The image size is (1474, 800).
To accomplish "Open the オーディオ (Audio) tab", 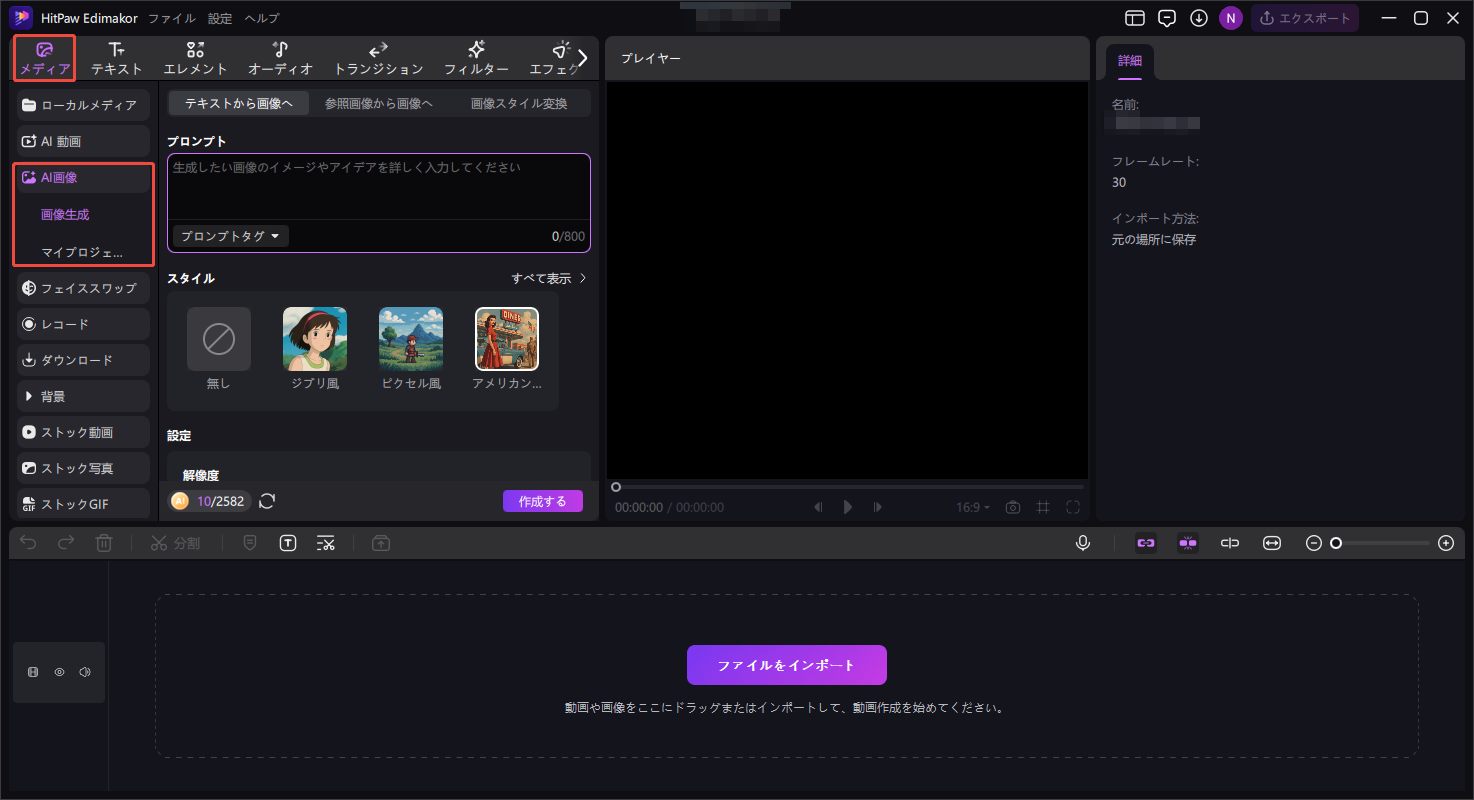I will coord(280,59).
